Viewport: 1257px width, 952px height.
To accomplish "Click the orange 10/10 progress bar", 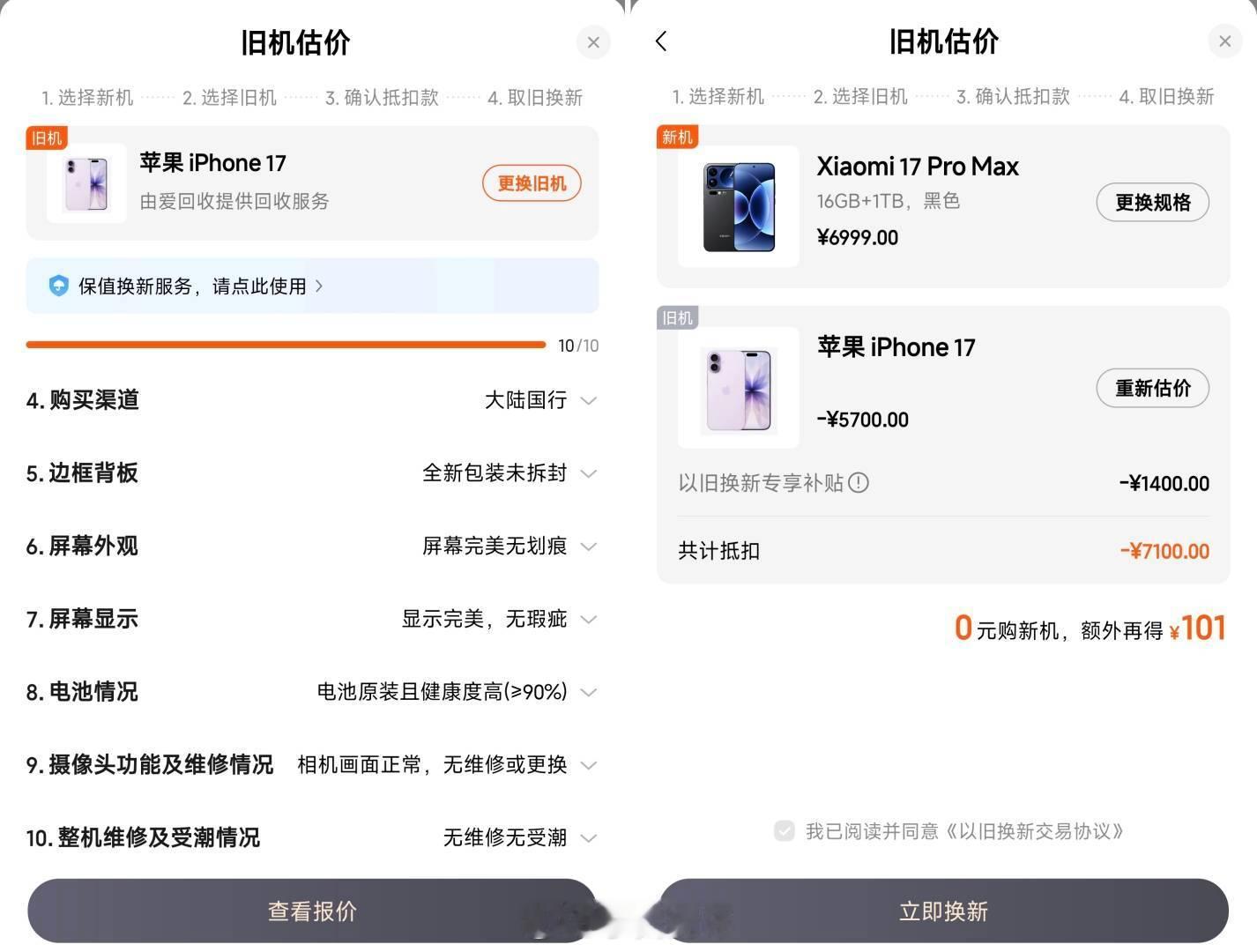I will [x=286, y=345].
